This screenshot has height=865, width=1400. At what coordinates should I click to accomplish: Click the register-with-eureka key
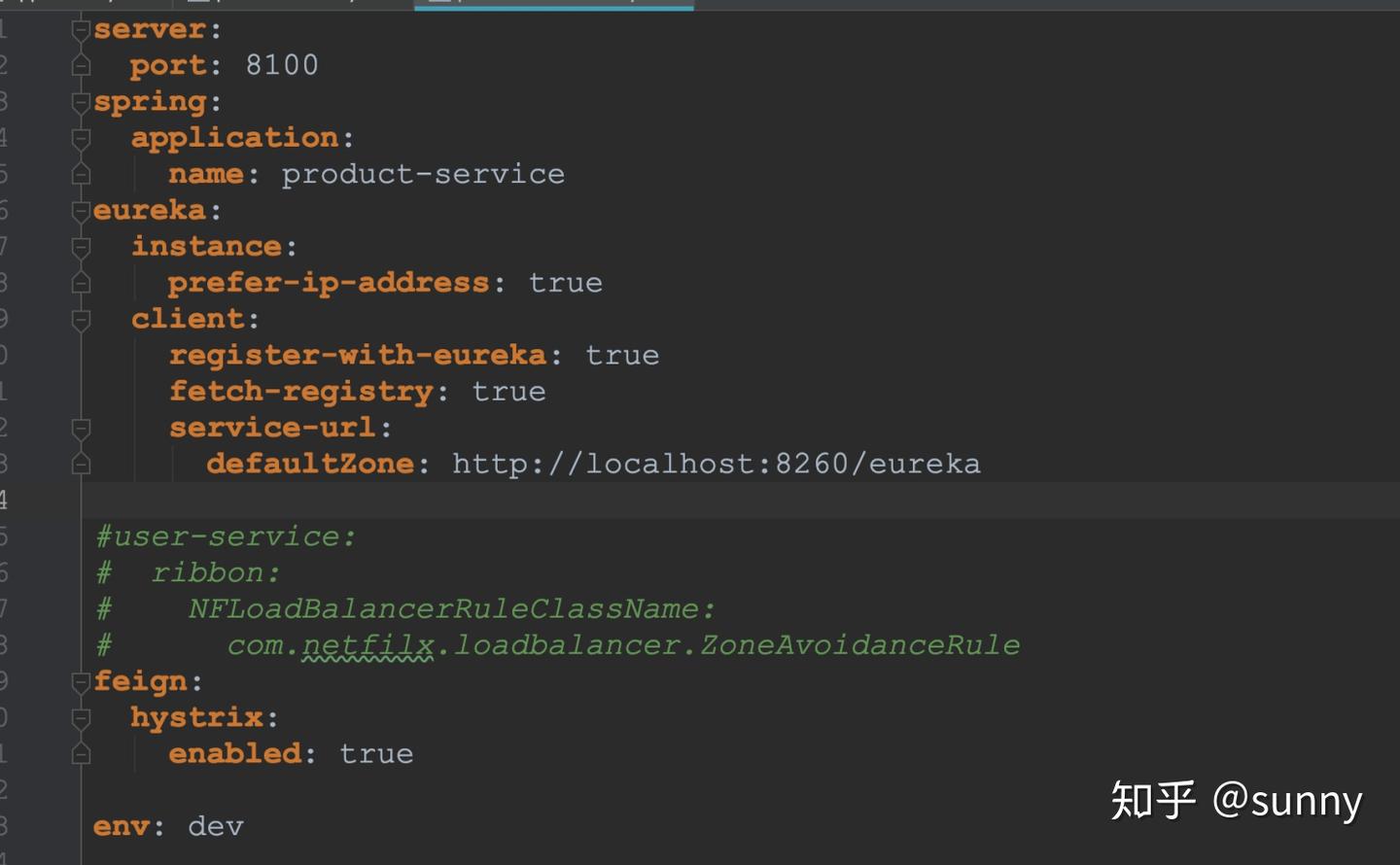point(358,356)
